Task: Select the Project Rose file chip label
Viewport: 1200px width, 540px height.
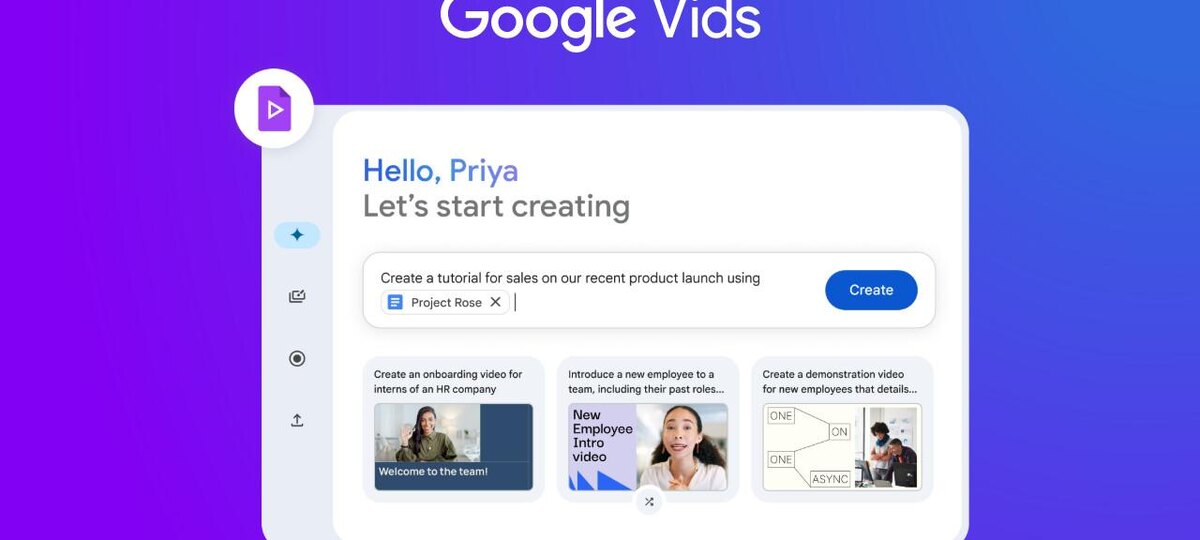Action: click(x=446, y=302)
